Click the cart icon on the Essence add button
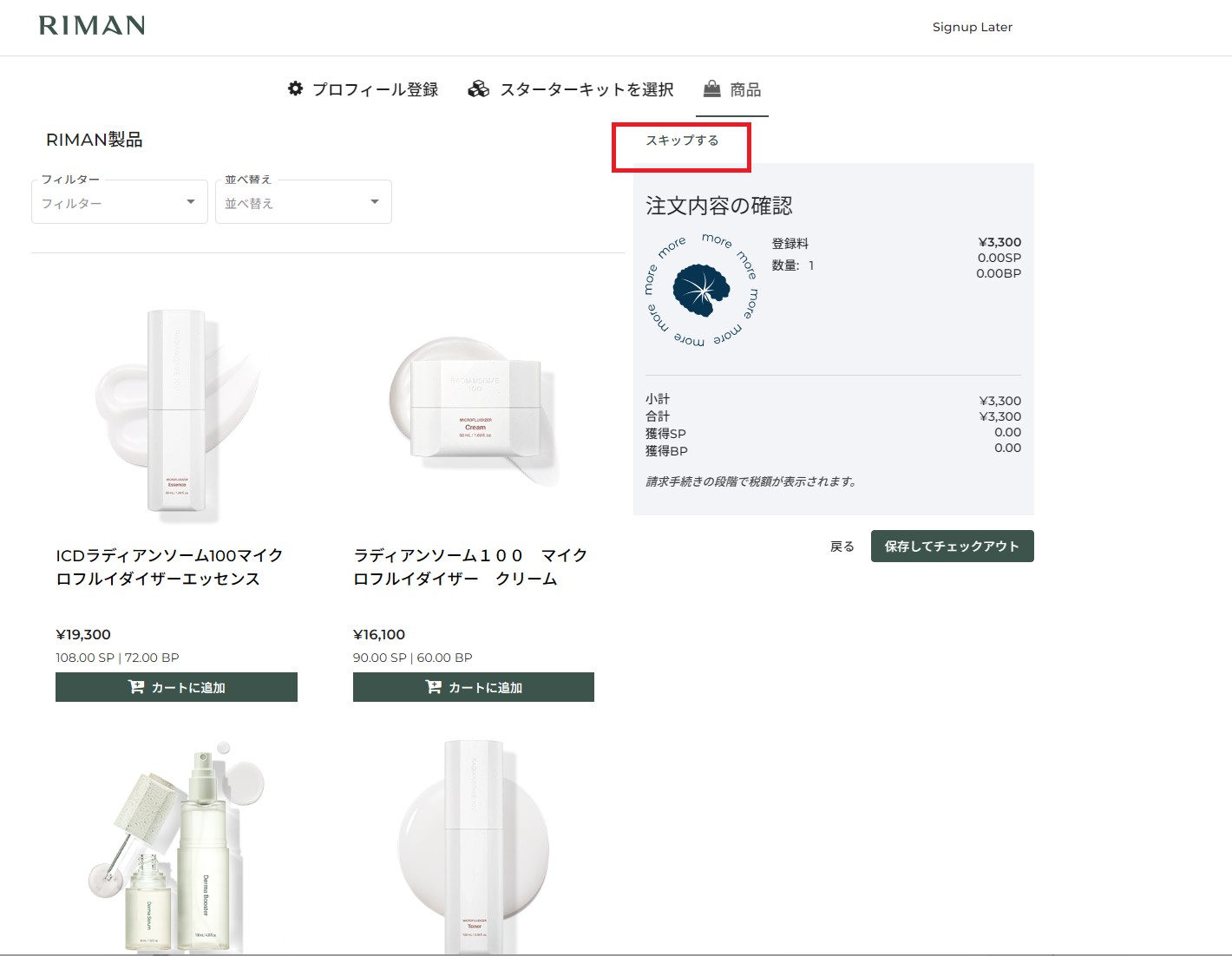 [136, 687]
